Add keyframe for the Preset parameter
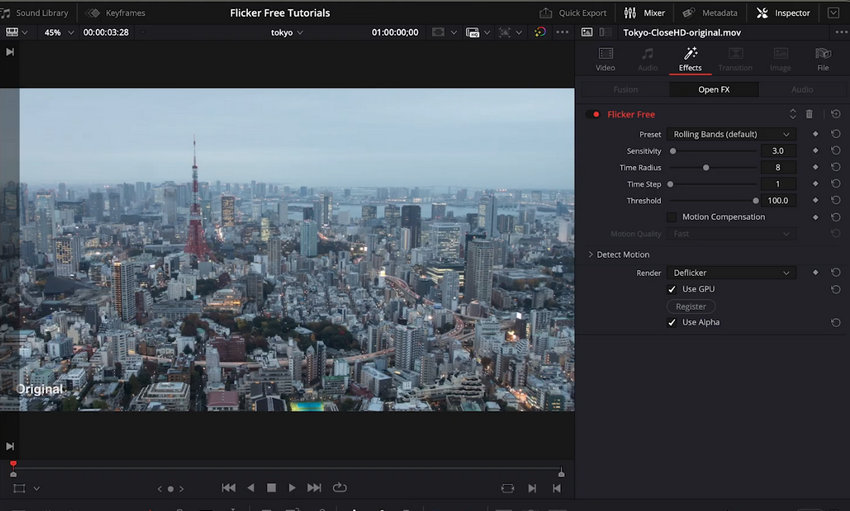The width and height of the screenshot is (850, 511). 815,134
